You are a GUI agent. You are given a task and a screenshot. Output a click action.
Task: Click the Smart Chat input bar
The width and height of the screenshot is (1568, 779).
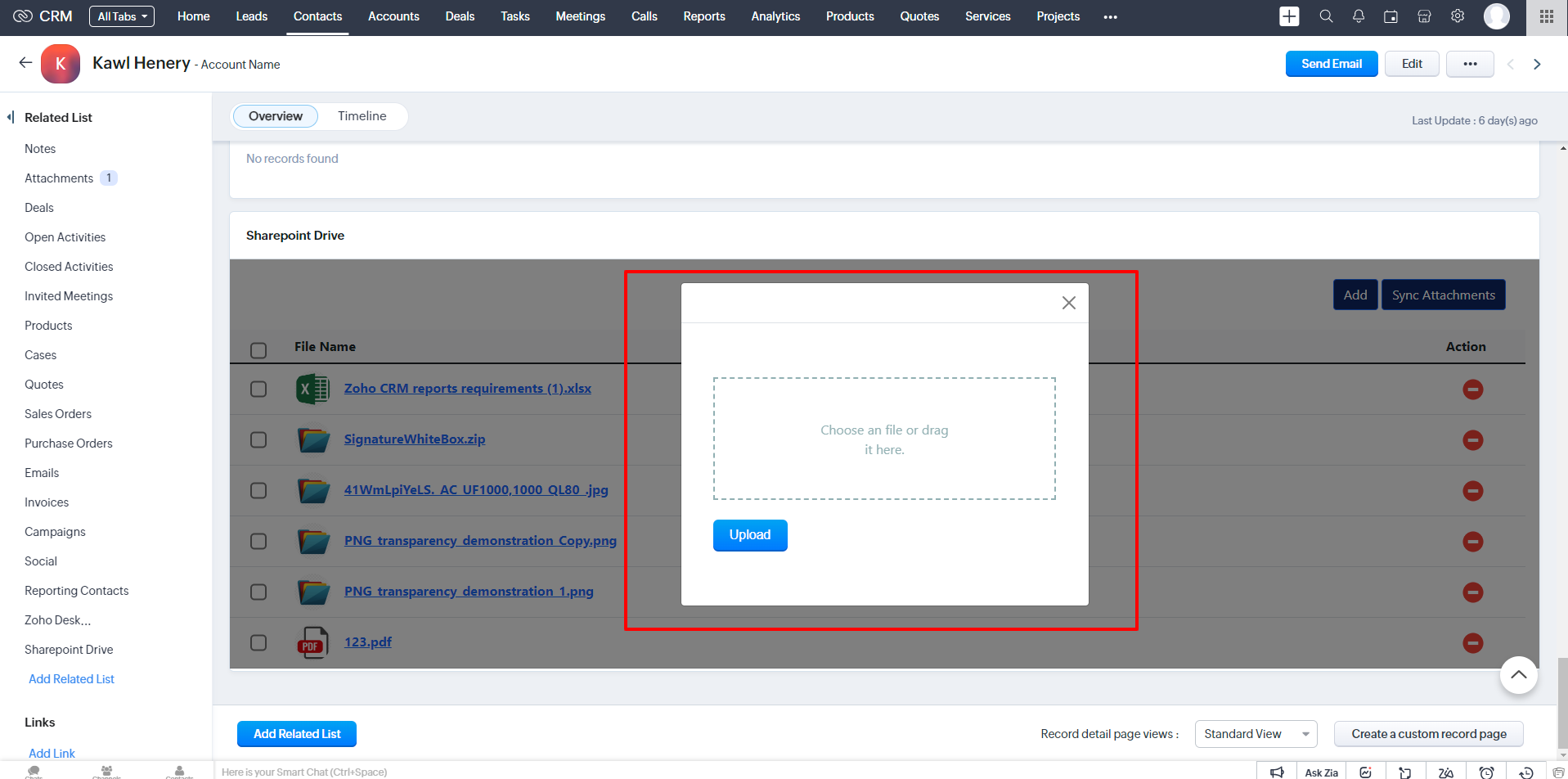pyautogui.click(x=735, y=772)
